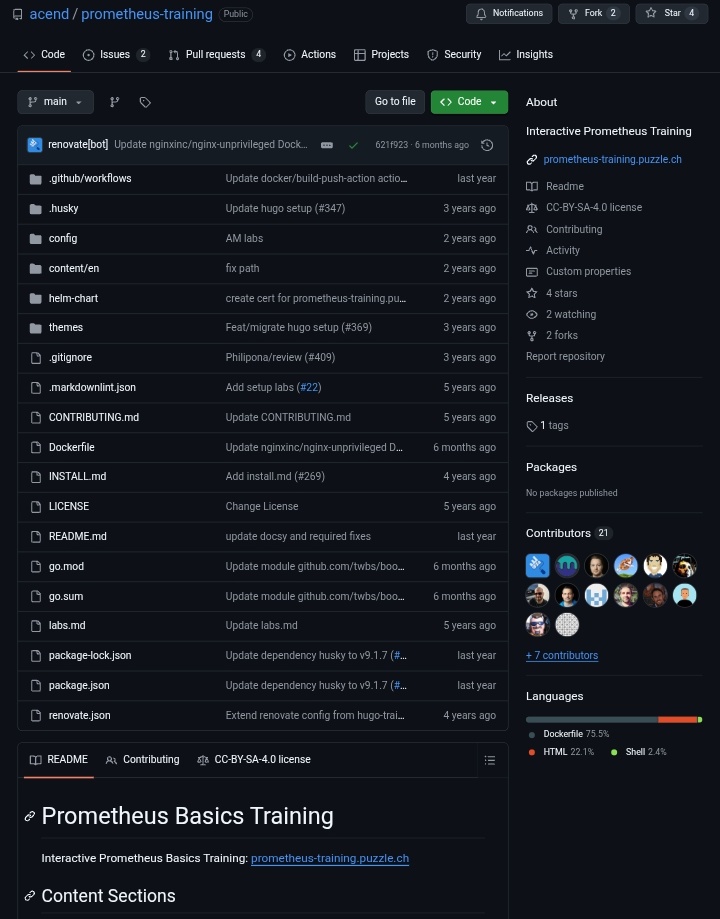Image resolution: width=720 pixels, height=919 pixels.
Task: Open the package-lock.json file
Action: [x=90, y=656]
